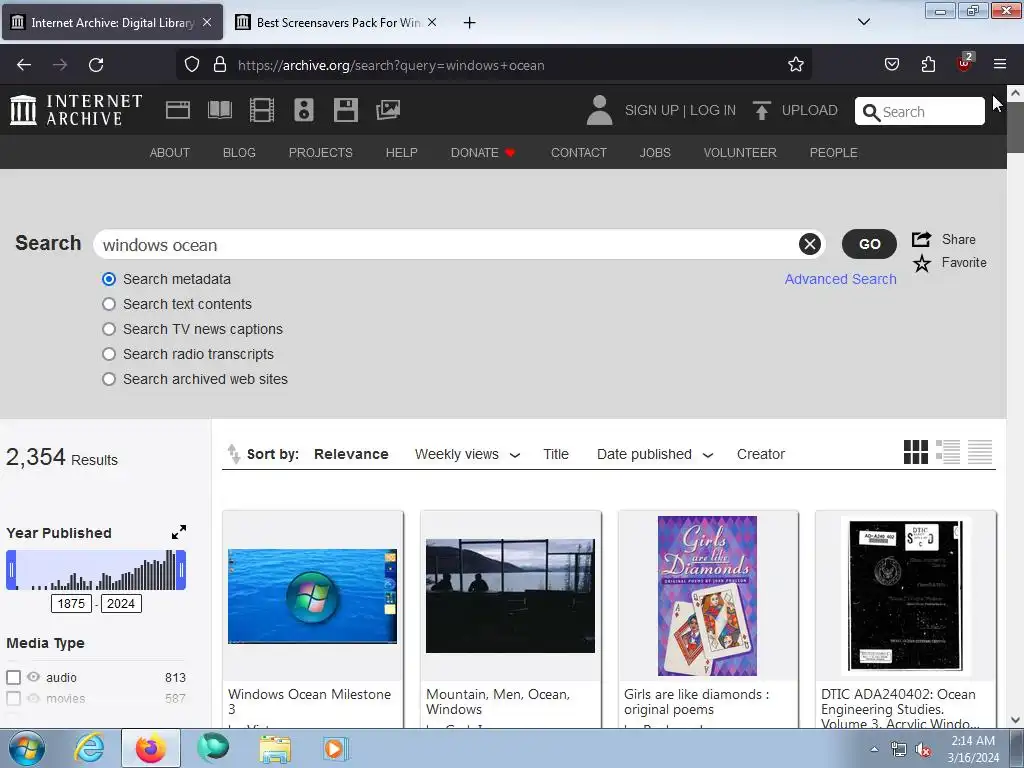
Task: Open the ABOUT menu item
Action: pyautogui.click(x=170, y=152)
